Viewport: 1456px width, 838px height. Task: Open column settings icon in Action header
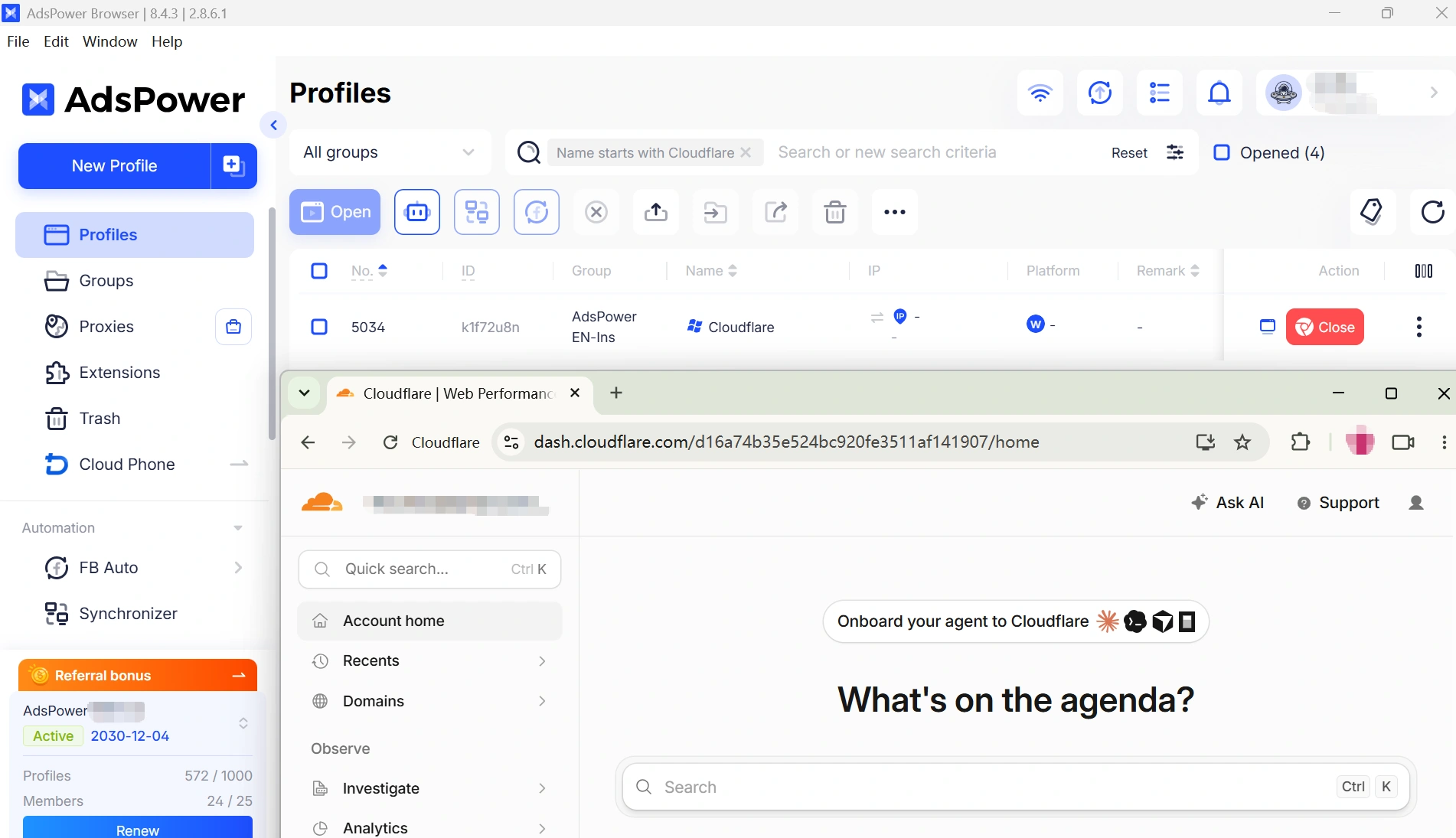click(x=1424, y=271)
